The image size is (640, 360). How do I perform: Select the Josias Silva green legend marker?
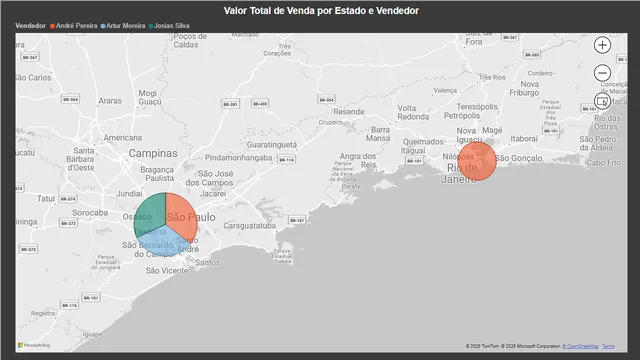click(x=151, y=26)
